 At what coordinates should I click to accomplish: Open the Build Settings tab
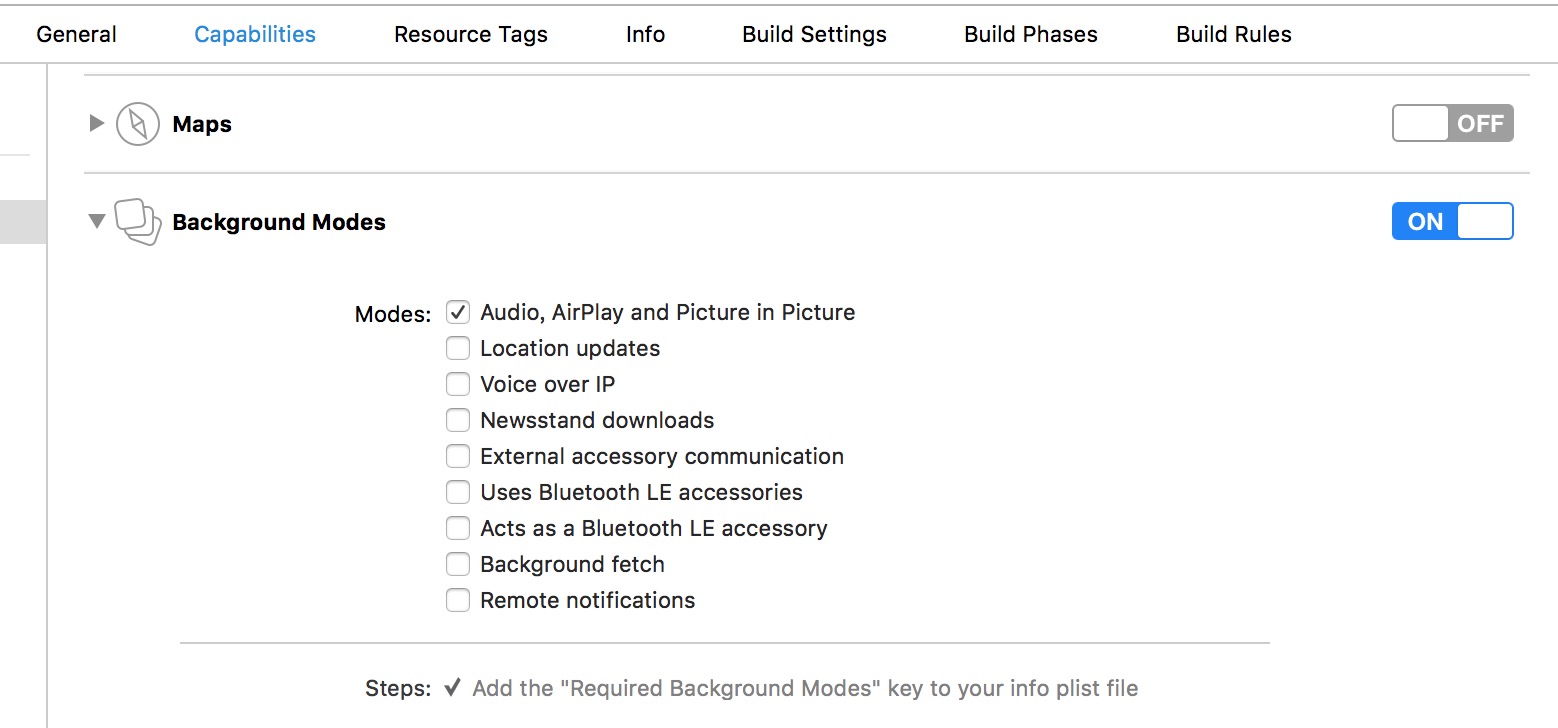click(x=814, y=34)
